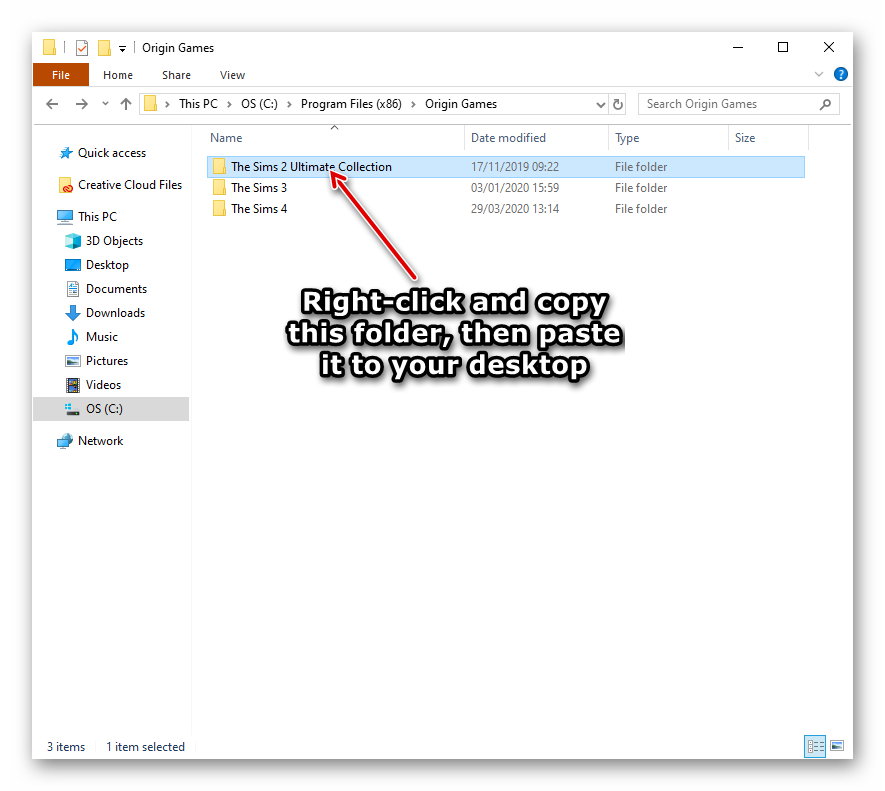Click the search magnifier icon
This screenshot has height=791, width=885.
point(825,104)
